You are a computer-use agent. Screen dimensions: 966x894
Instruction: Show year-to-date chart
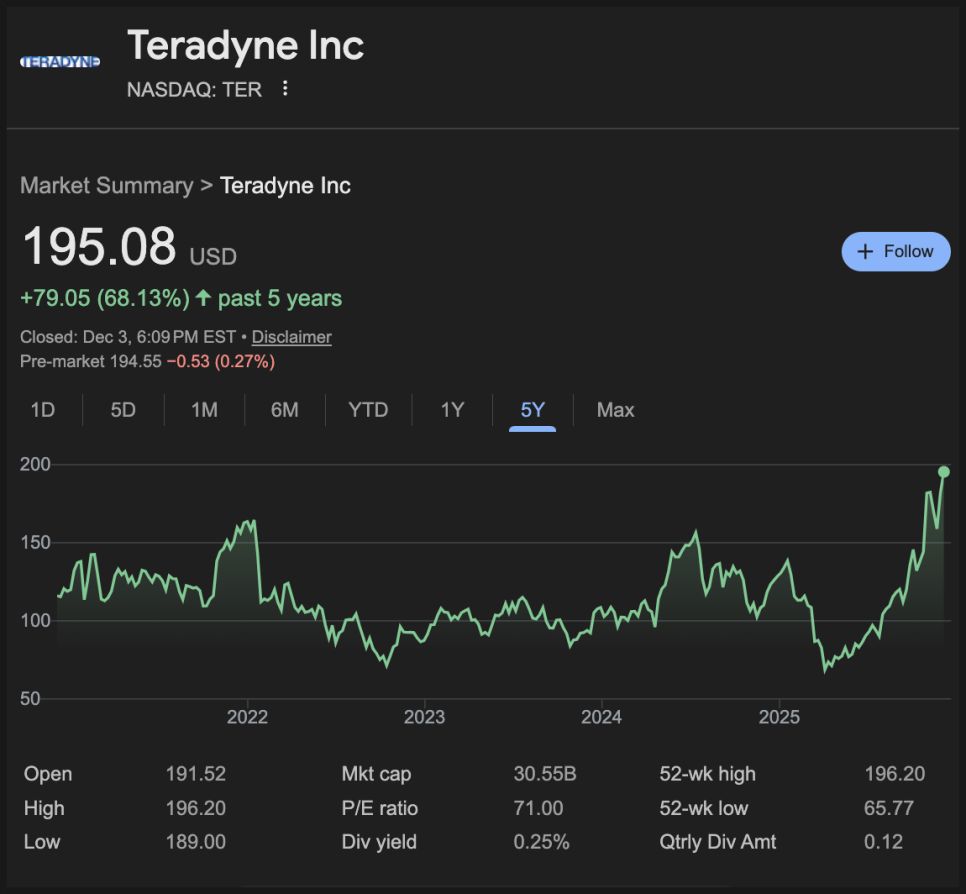pos(368,410)
